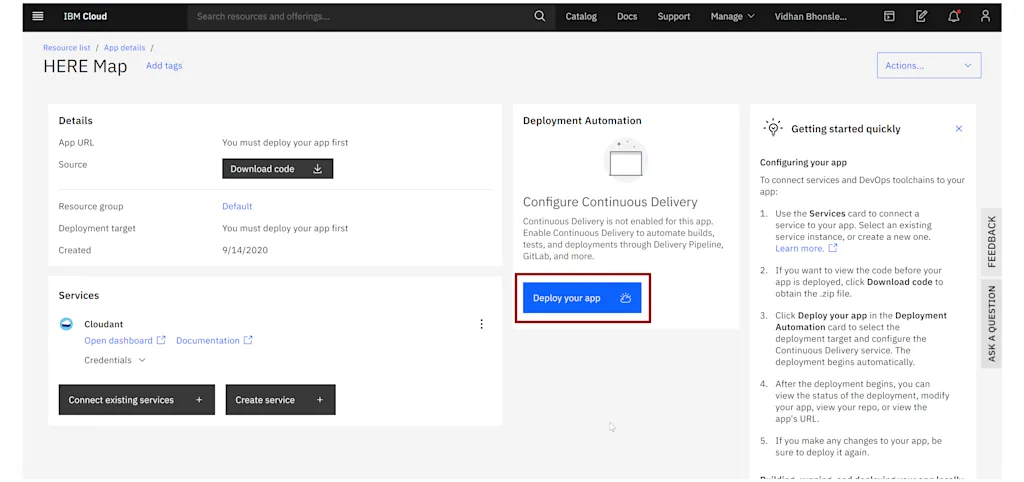
Task: Close the Getting started quickly panel
Action: 959,129
